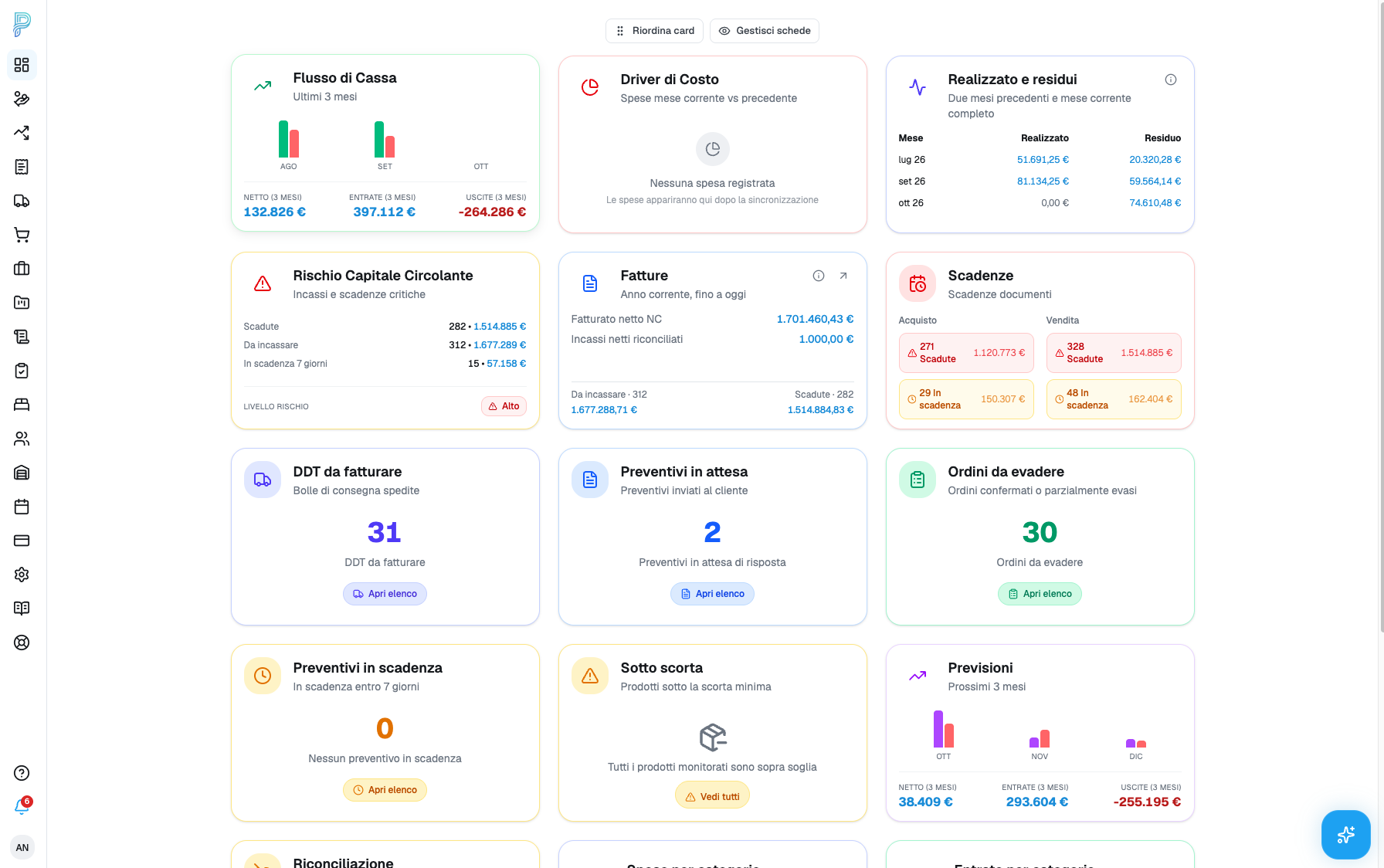Open Preventivi in attesa Apri elenco
Viewport: 1384px width, 868px height.
(x=712, y=594)
